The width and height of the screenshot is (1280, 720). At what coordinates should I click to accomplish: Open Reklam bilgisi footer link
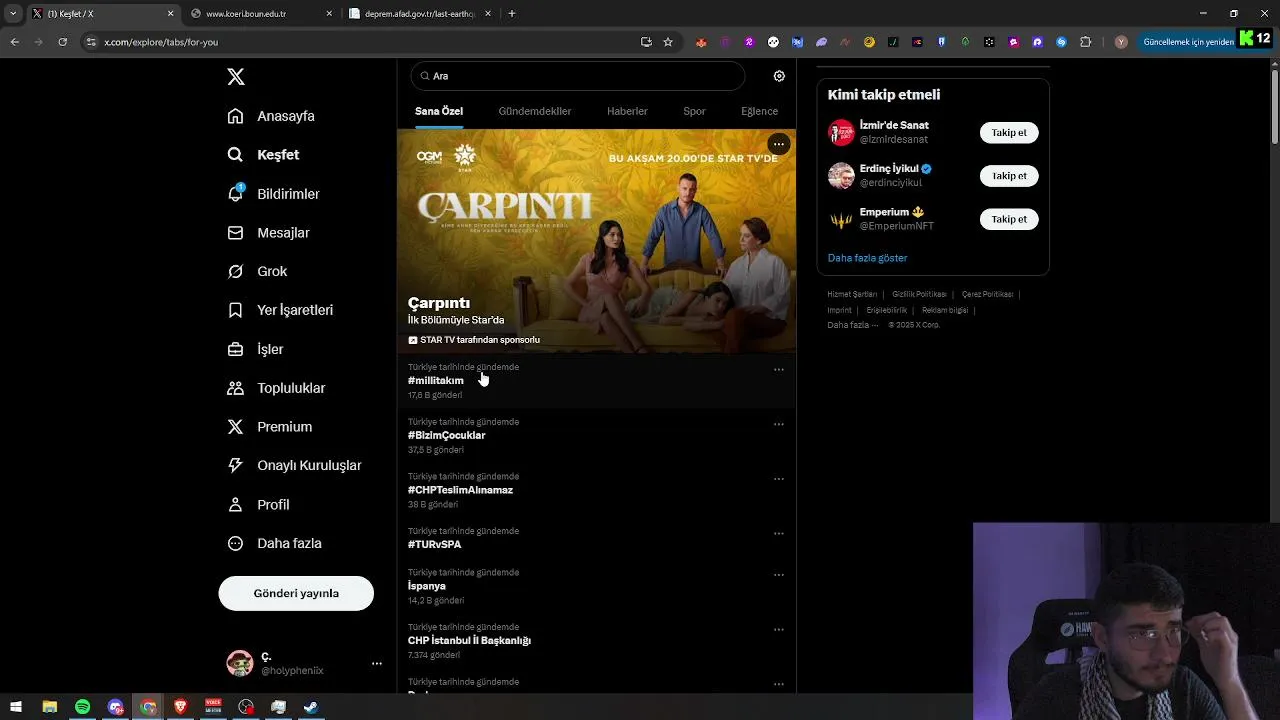945,310
